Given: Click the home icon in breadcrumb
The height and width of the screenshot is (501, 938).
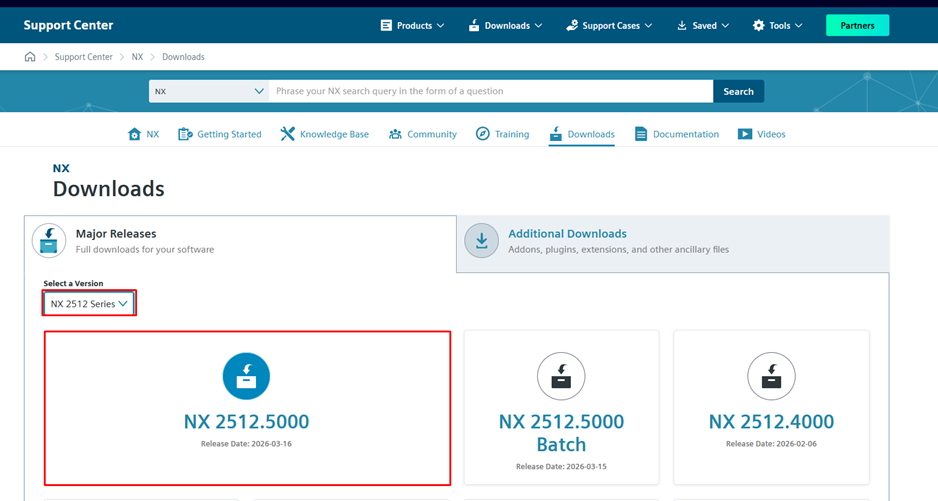Looking at the screenshot, I should click(x=30, y=57).
